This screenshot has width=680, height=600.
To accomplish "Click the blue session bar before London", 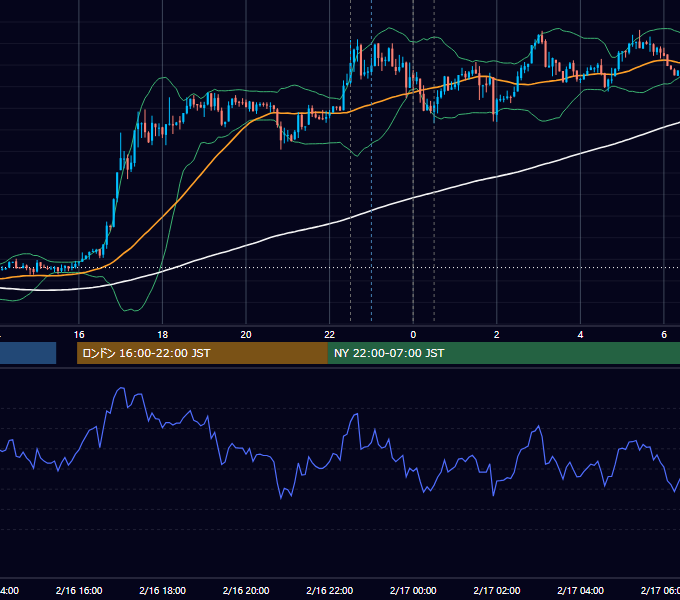I will (28, 353).
